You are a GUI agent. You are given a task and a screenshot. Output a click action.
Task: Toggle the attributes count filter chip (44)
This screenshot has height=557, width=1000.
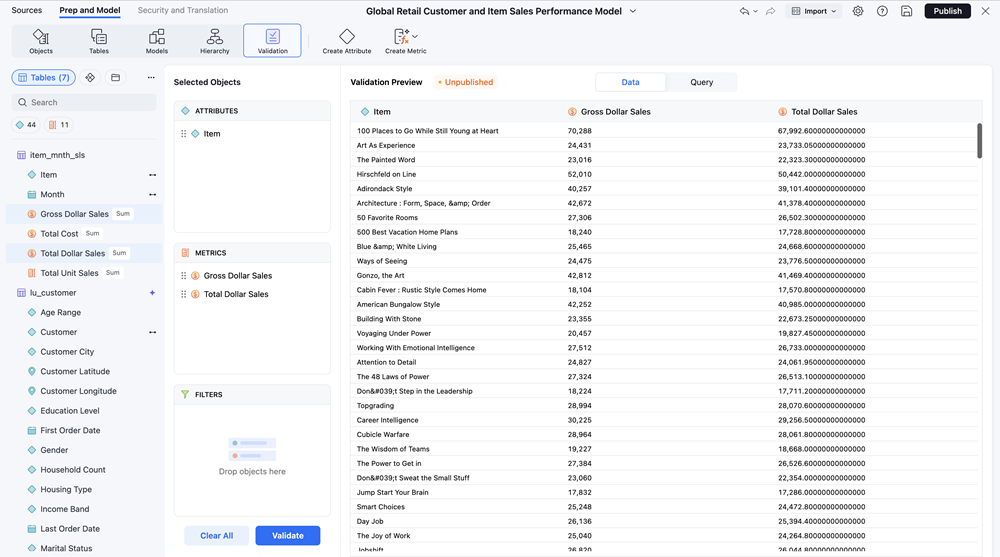pos(26,125)
